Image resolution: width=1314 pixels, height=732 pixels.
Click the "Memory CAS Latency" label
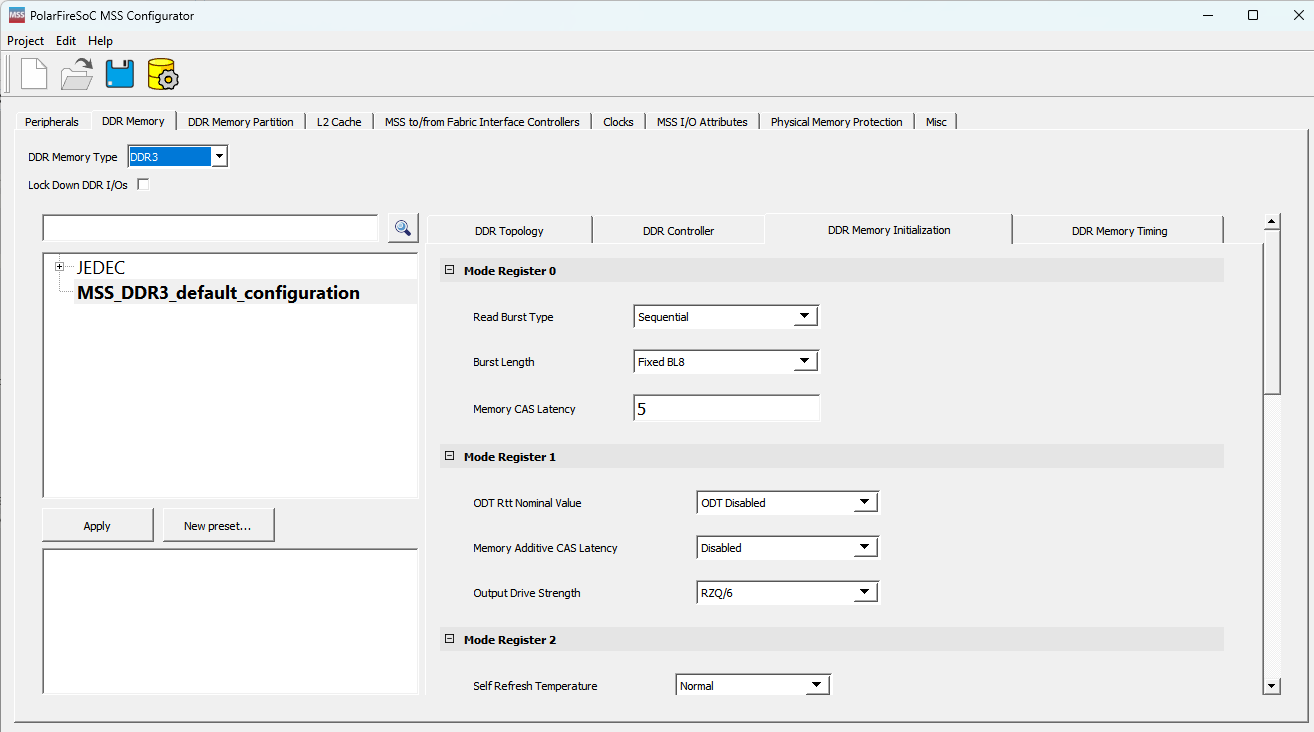[524, 409]
